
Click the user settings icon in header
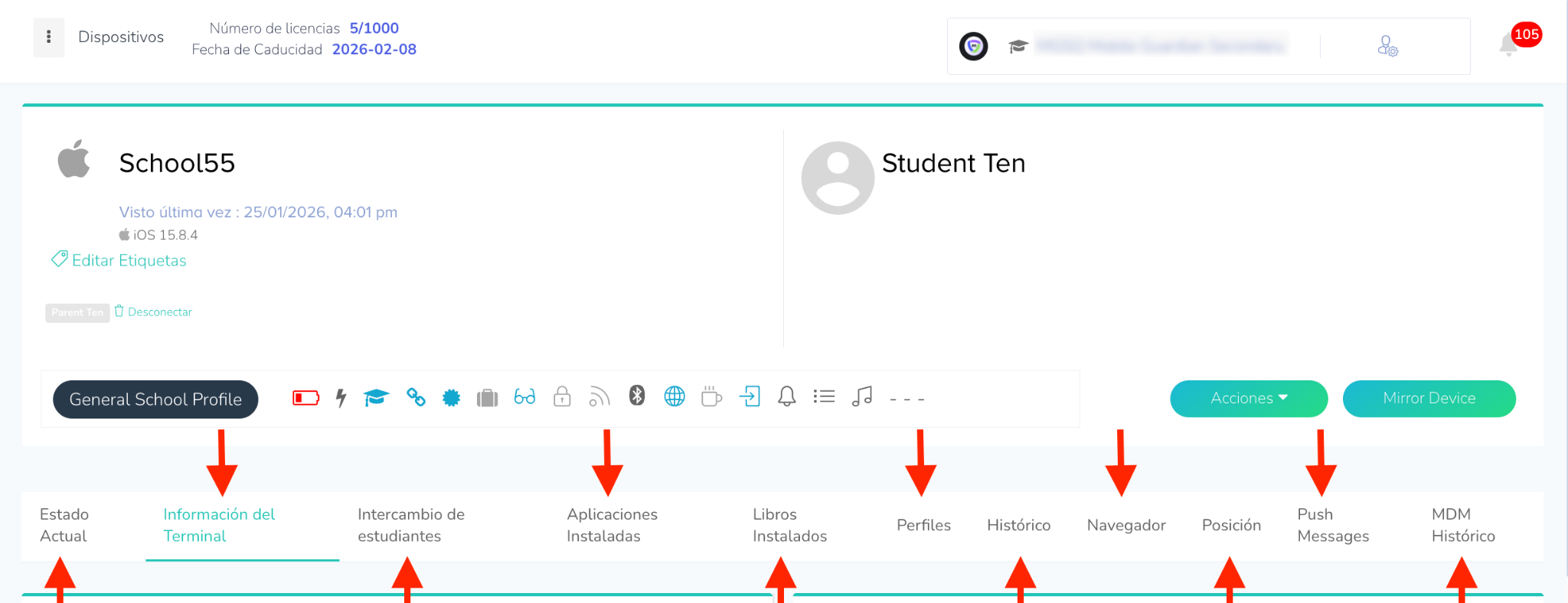[1387, 47]
